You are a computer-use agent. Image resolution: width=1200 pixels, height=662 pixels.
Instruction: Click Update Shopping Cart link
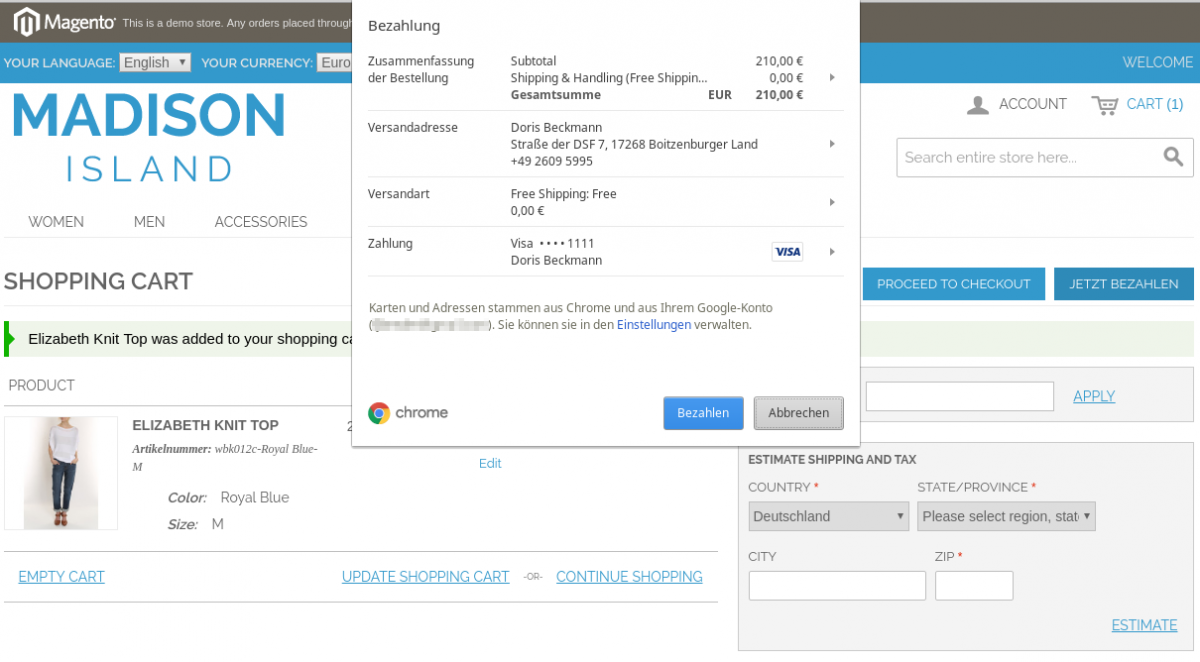pos(426,577)
